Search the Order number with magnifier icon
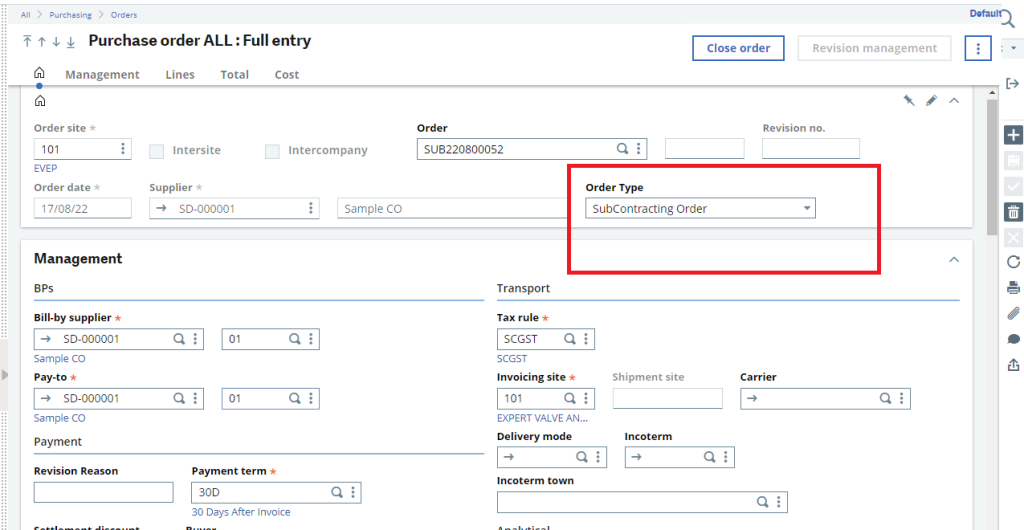Screen dimensions: 1024x530 (x=622, y=149)
